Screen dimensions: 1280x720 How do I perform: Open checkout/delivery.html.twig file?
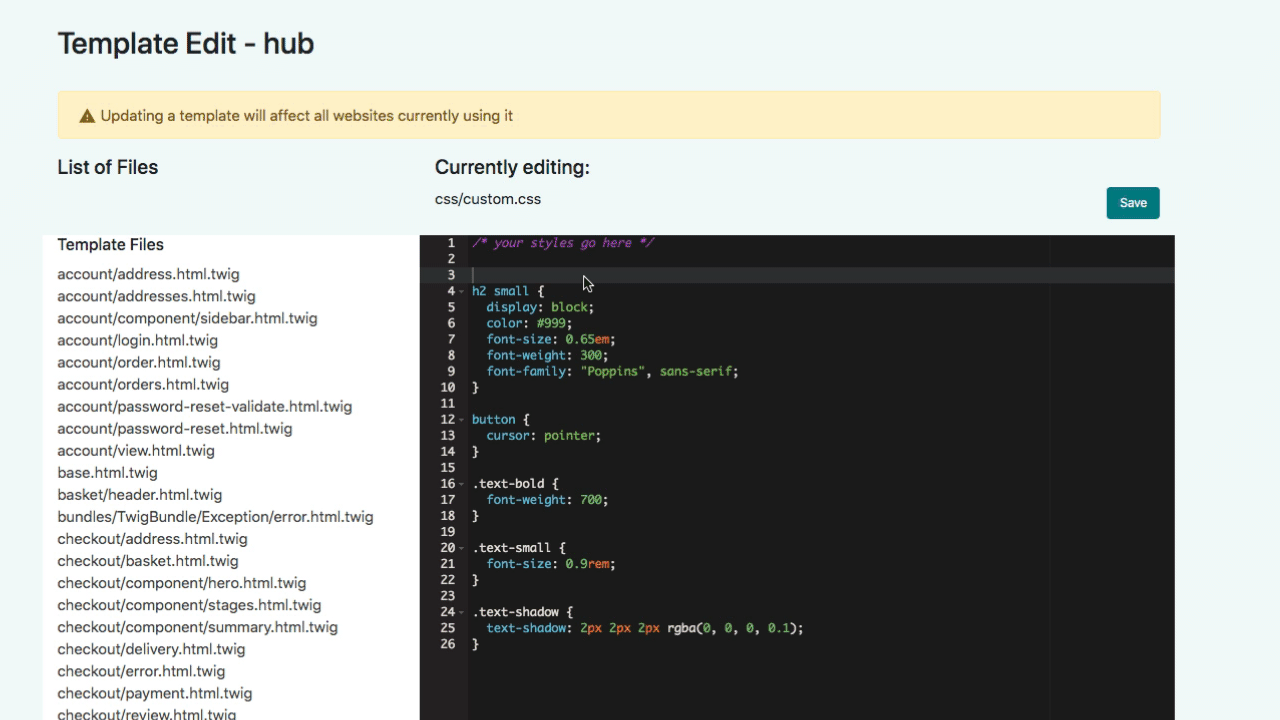[151, 649]
